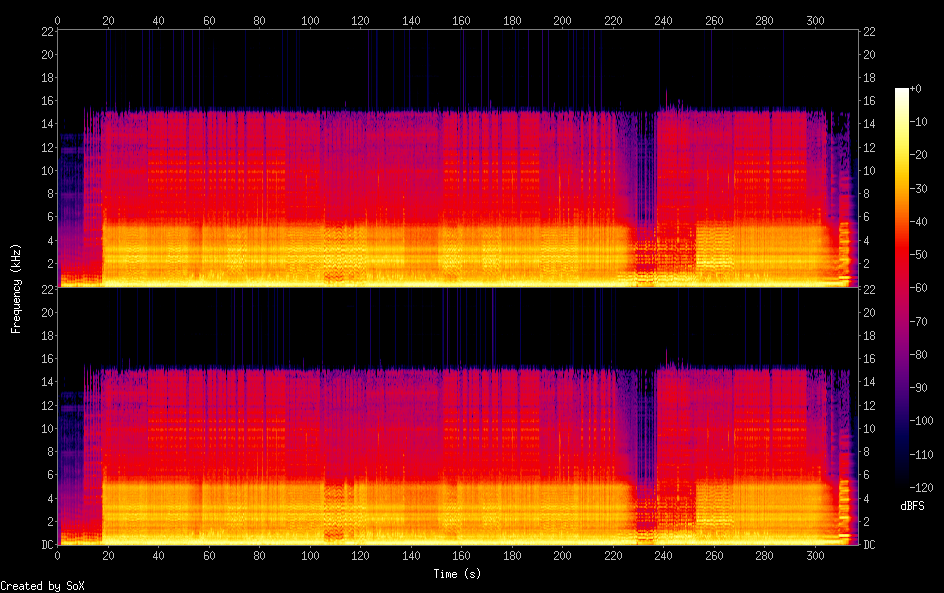The width and height of the screenshot is (944, 593).
Task: Click the 22 kHz label at upper channel's top-right
Action: point(868,32)
